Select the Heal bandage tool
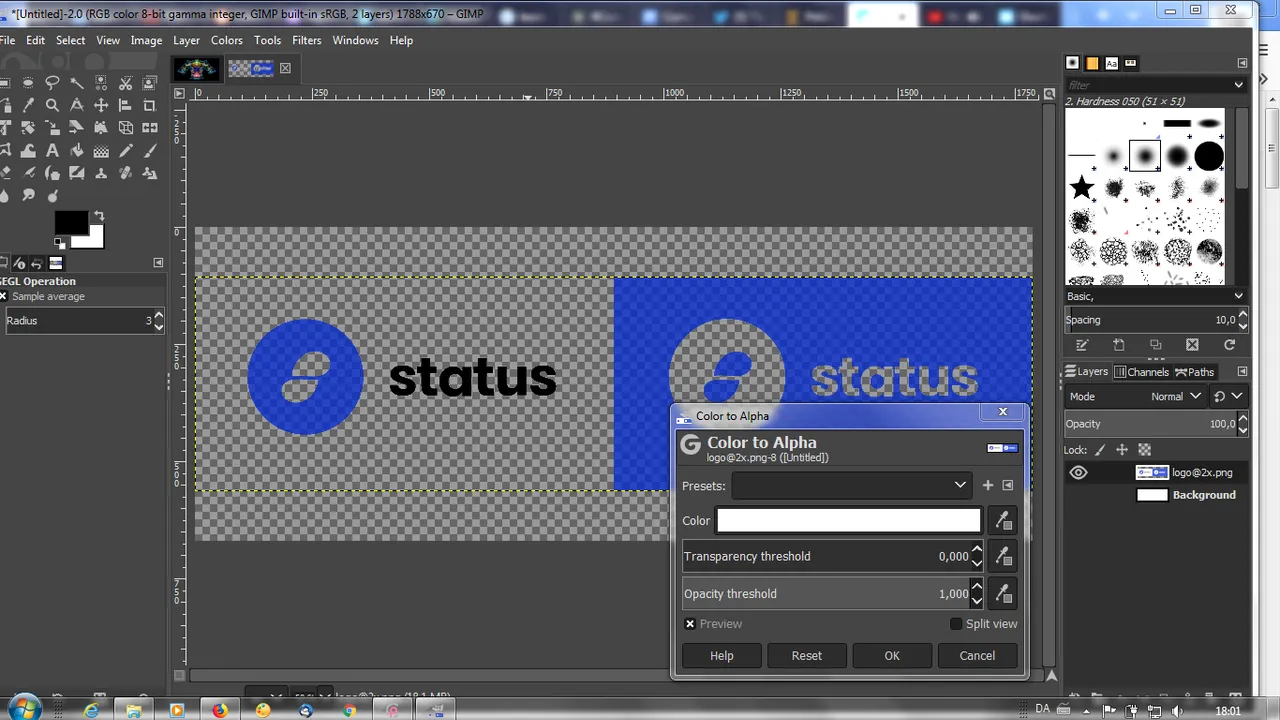 [125, 173]
